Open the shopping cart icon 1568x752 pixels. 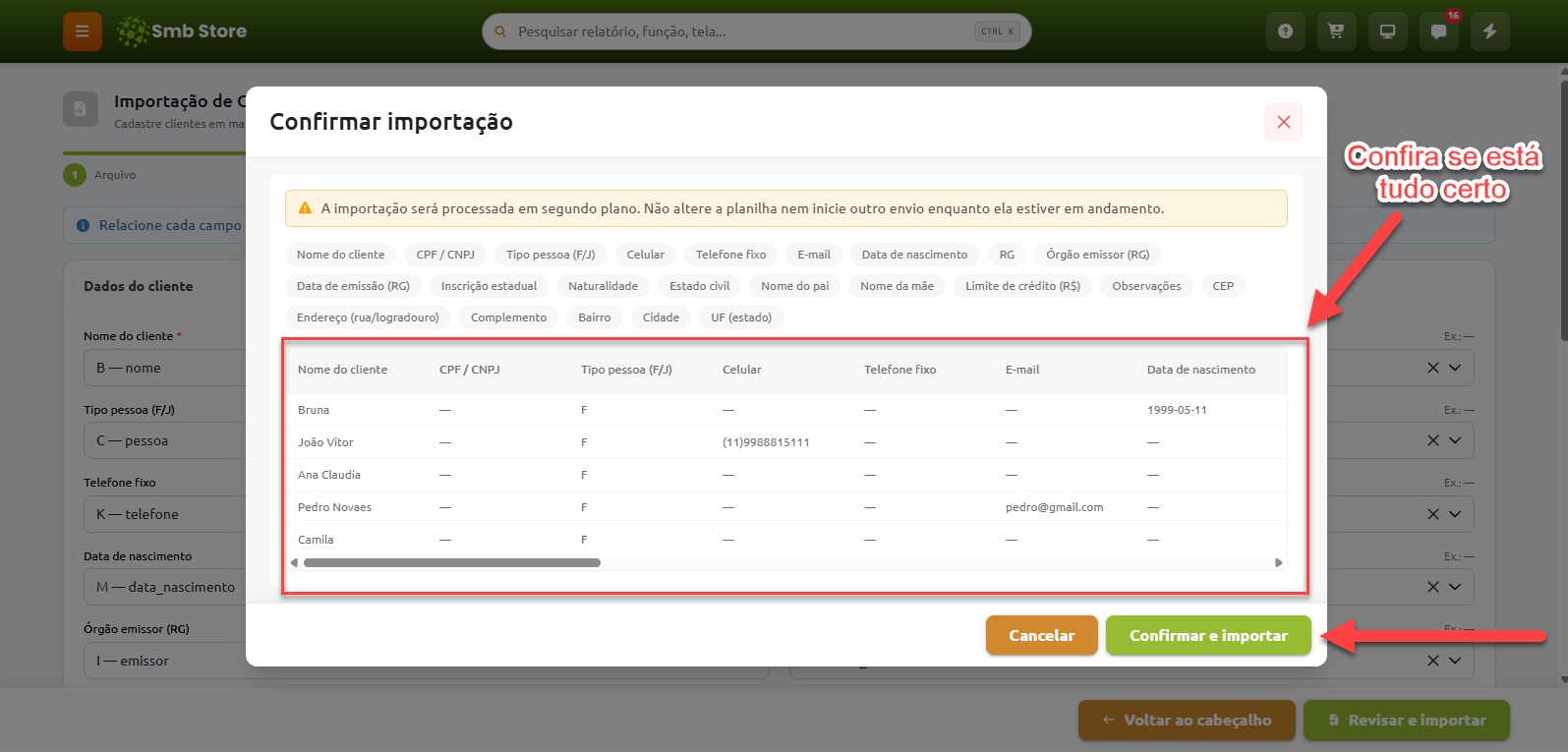click(1336, 31)
